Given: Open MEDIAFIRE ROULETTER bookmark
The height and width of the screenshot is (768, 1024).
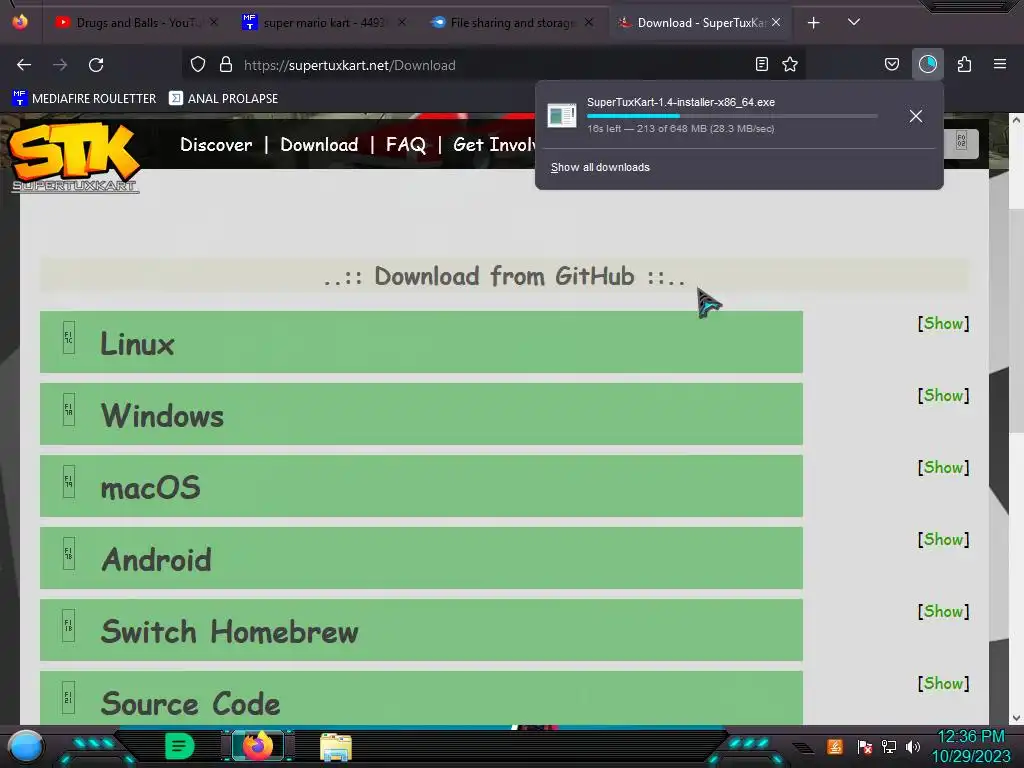Looking at the screenshot, I should [x=84, y=99].
